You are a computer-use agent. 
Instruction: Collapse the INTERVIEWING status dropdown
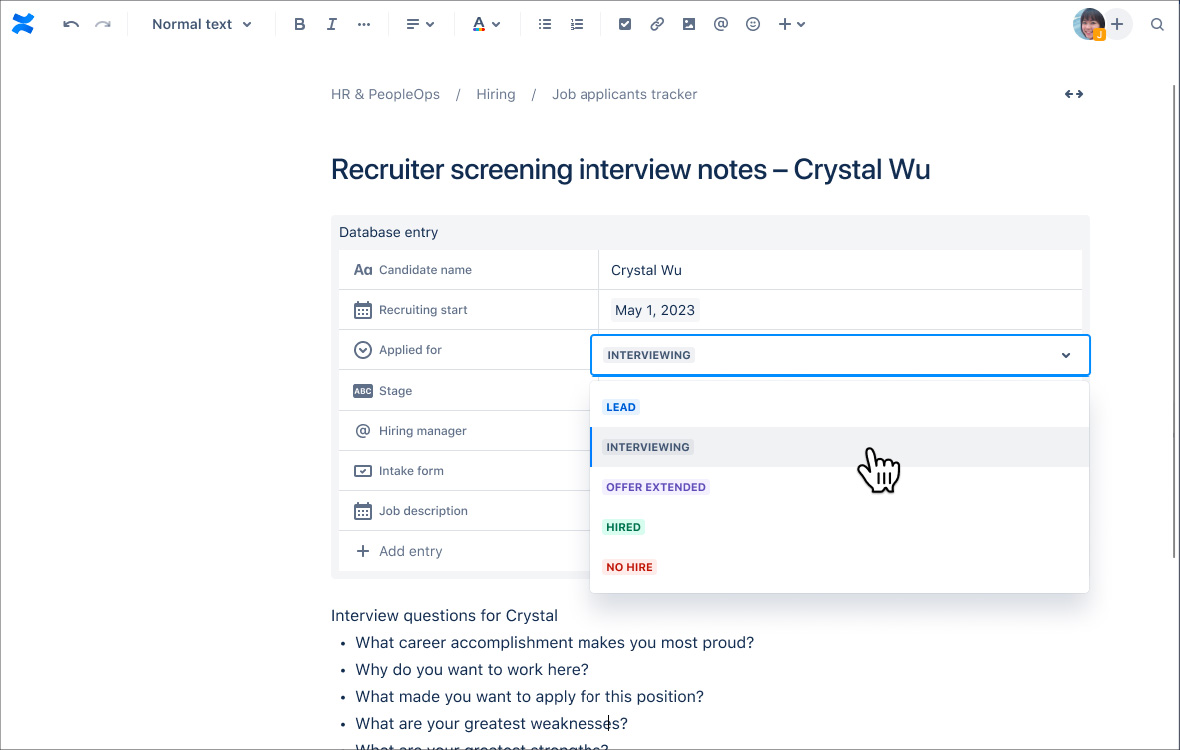[1065, 355]
